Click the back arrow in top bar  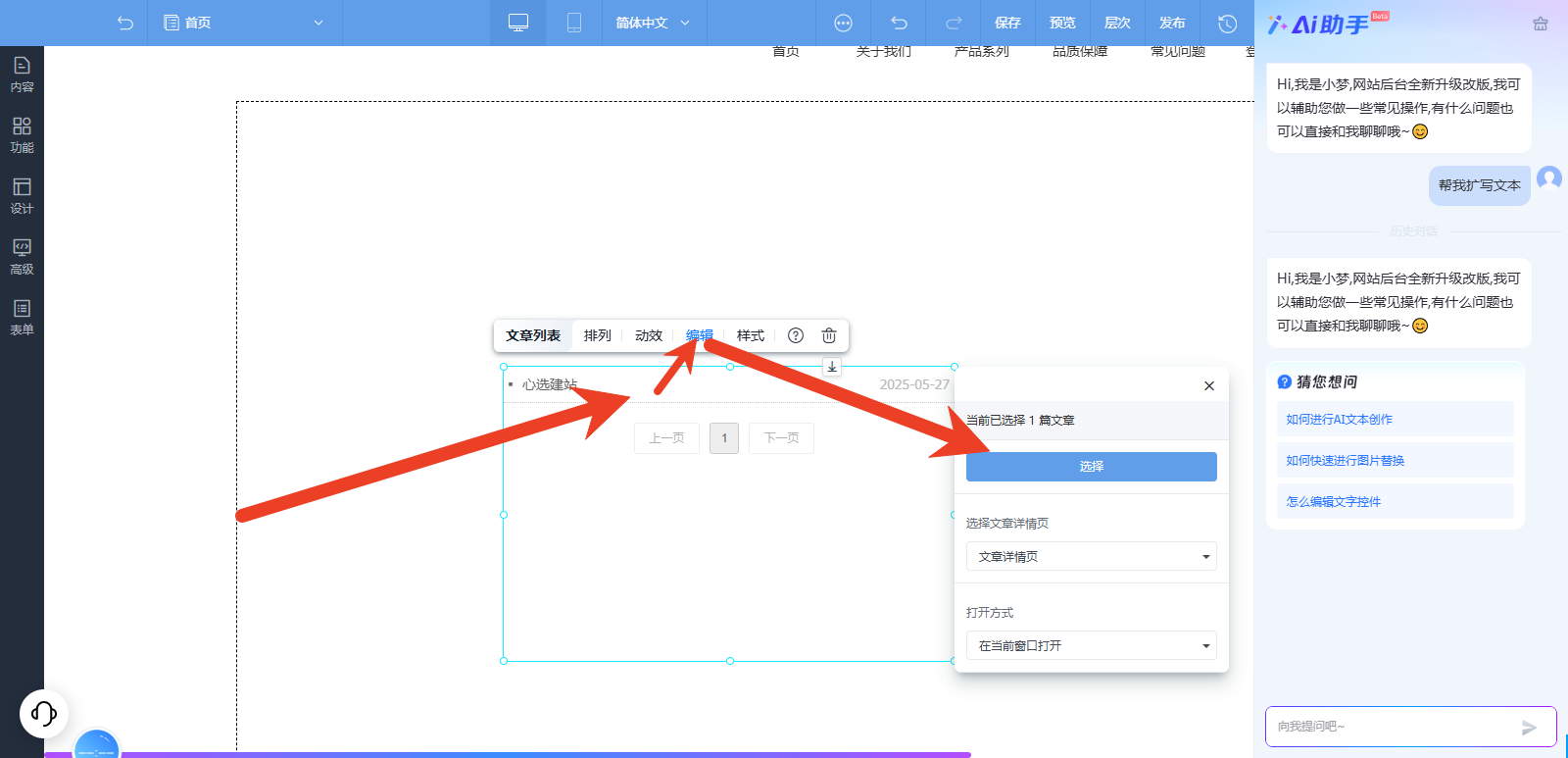tap(124, 23)
